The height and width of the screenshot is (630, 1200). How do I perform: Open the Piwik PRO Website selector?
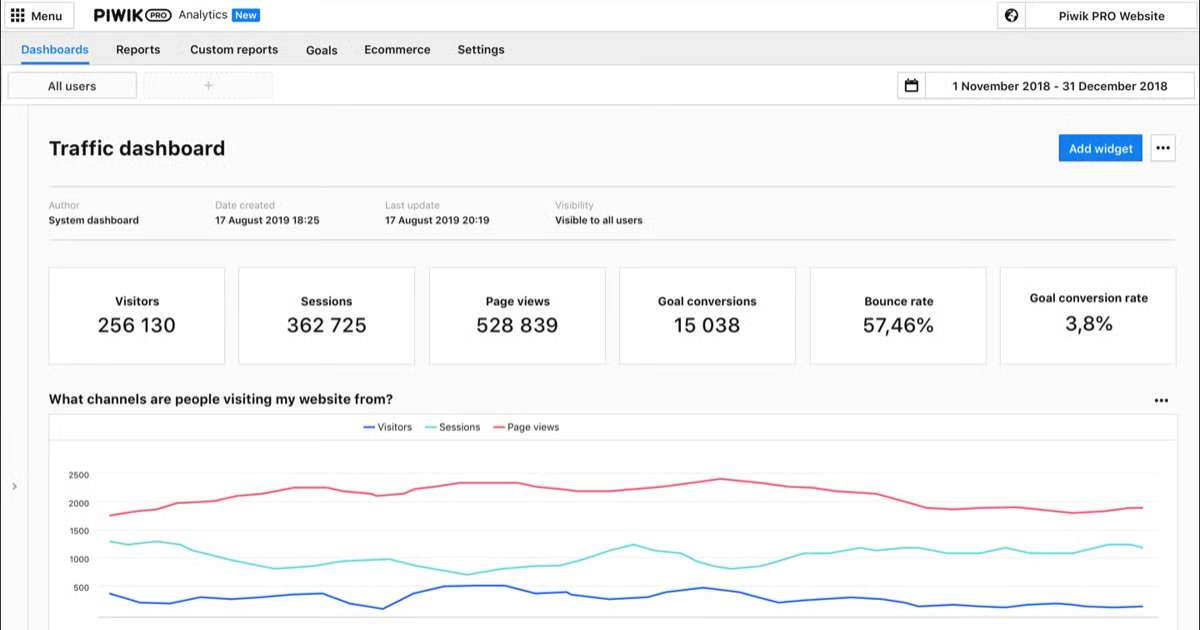point(1111,16)
